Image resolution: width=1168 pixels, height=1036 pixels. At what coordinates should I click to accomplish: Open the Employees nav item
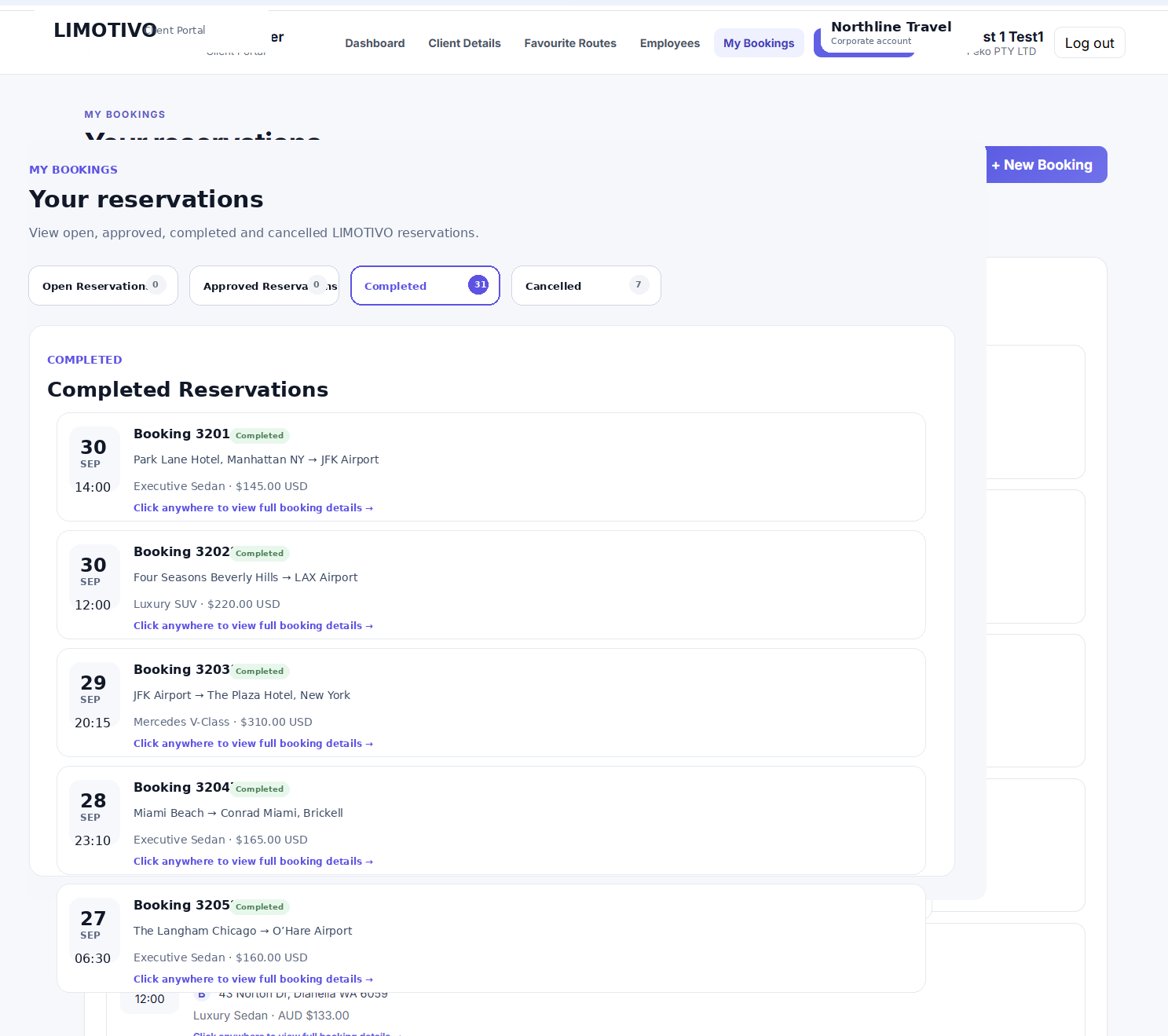point(669,43)
